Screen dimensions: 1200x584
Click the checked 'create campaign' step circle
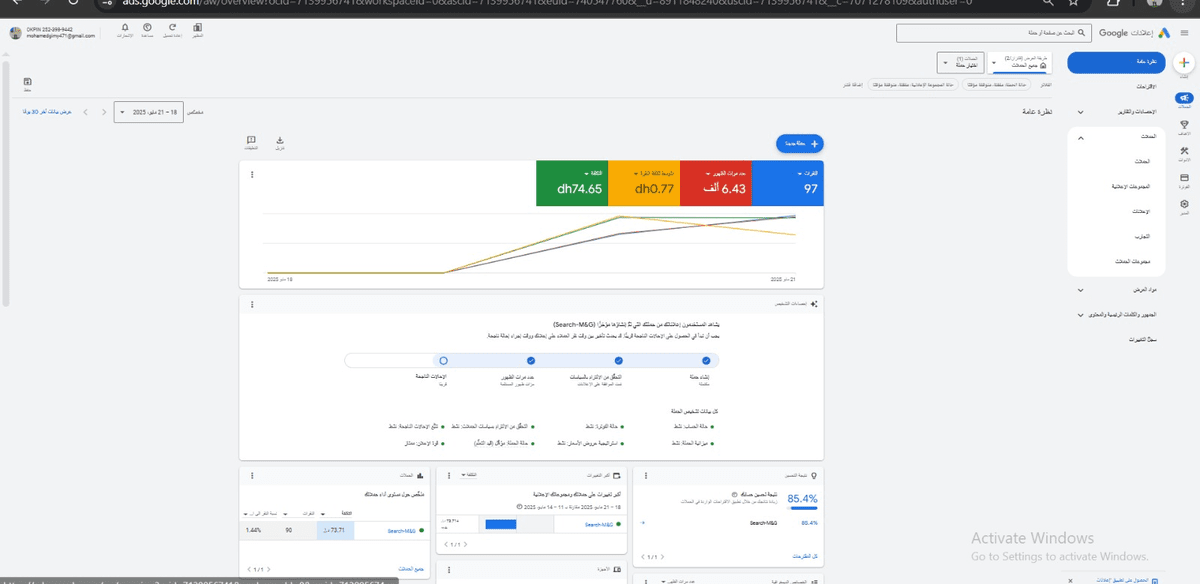click(705, 360)
